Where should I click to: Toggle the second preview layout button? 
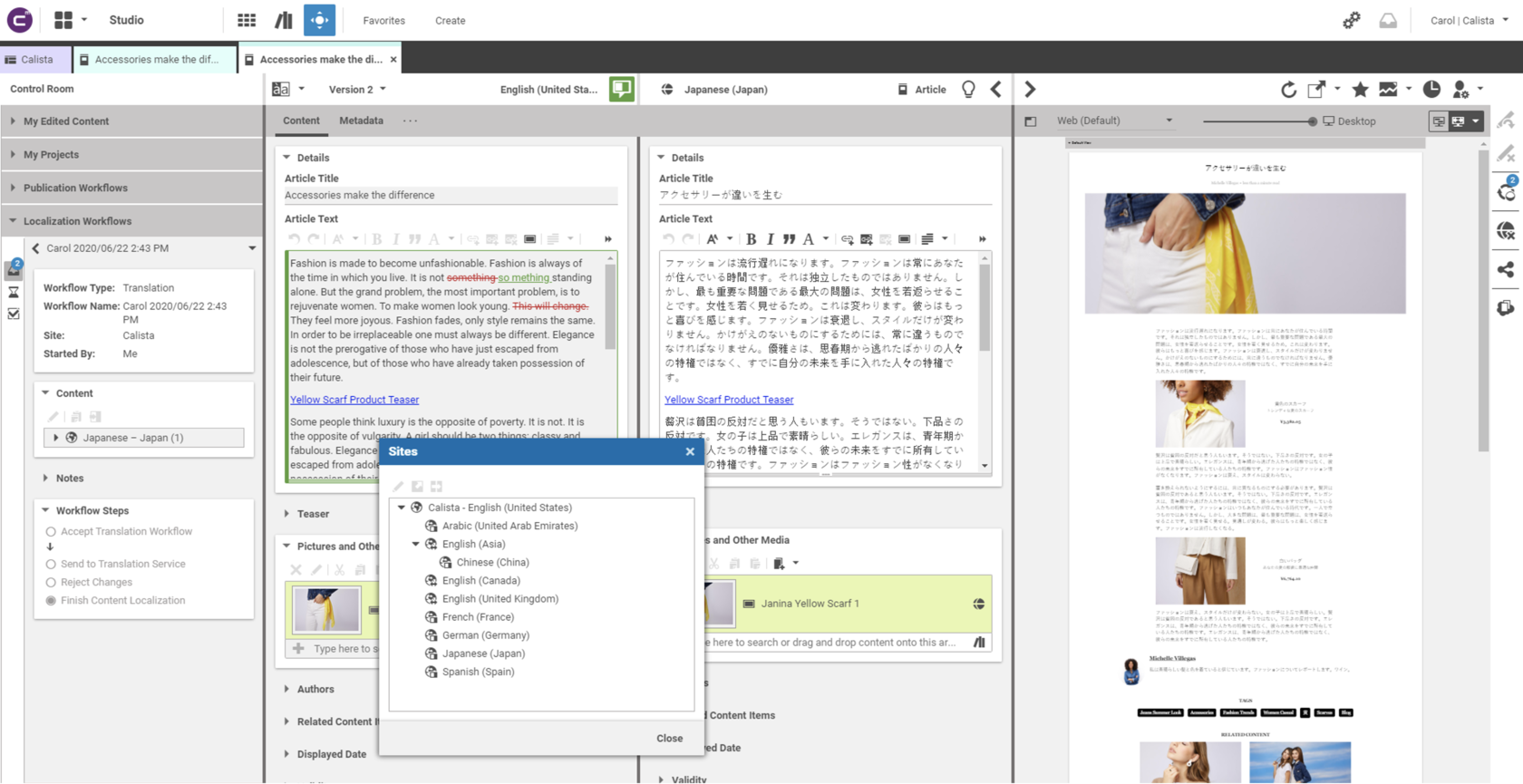(x=1458, y=121)
